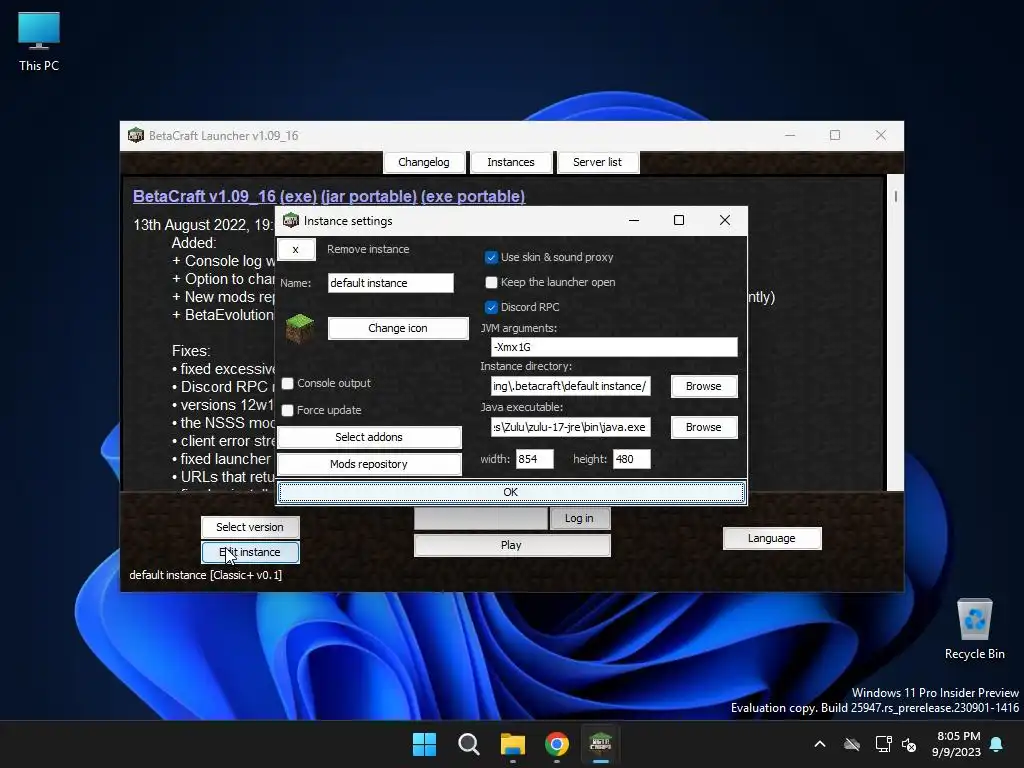1024x768 pixels.
Task: Maximize the BetaCraft Launcher window
Action: tap(835, 135)
